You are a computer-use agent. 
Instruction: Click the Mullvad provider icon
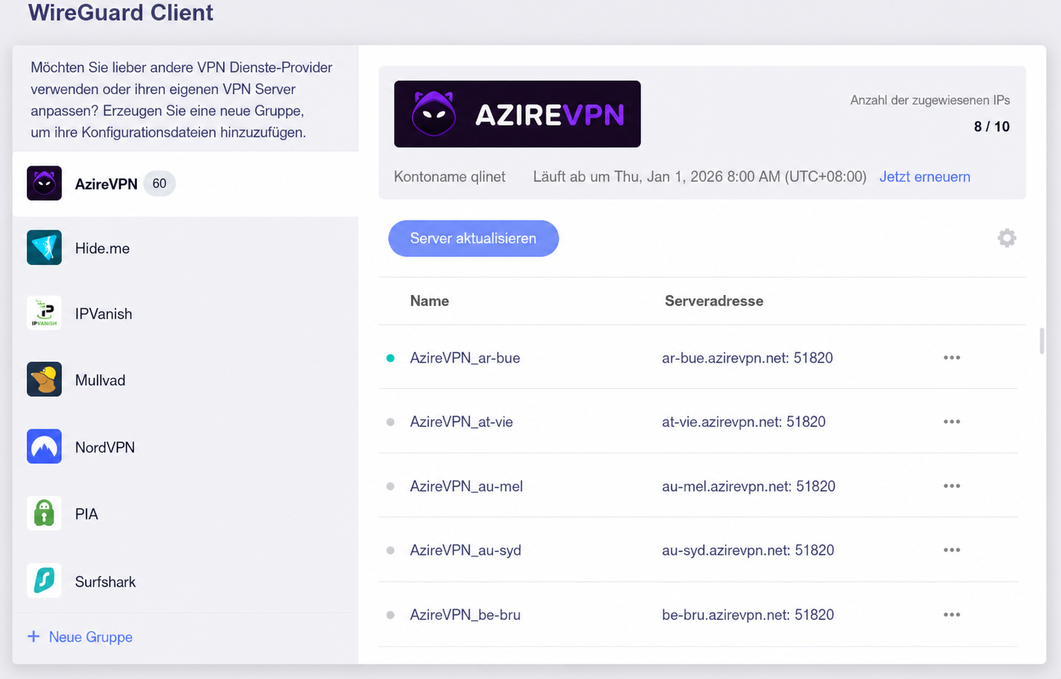click(x=44, y=380)
